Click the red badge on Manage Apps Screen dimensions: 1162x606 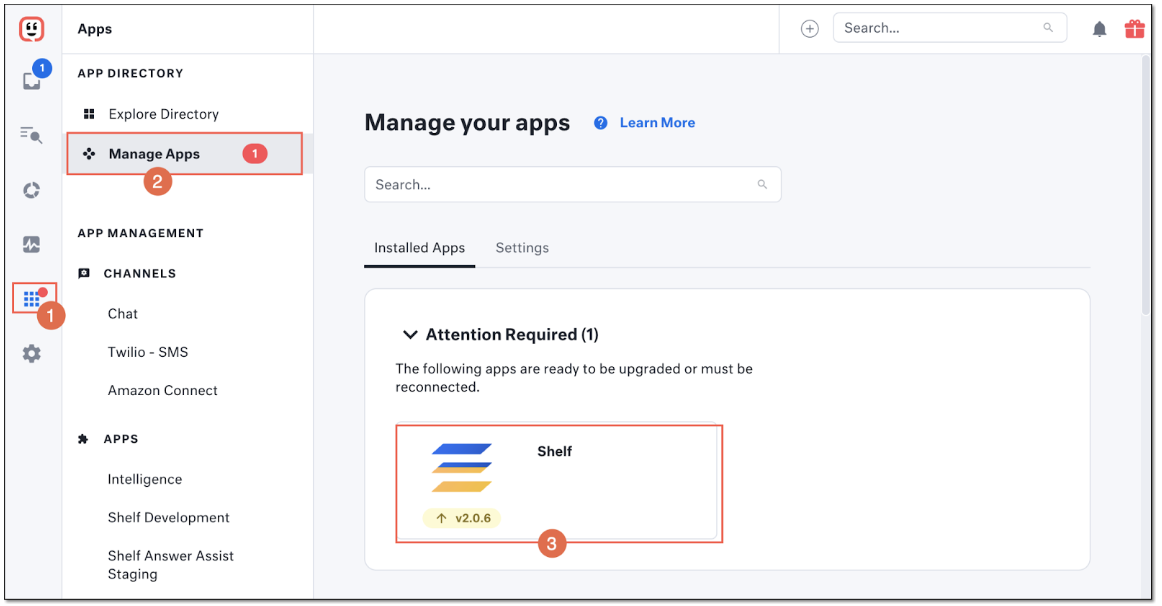pos(255,154)
